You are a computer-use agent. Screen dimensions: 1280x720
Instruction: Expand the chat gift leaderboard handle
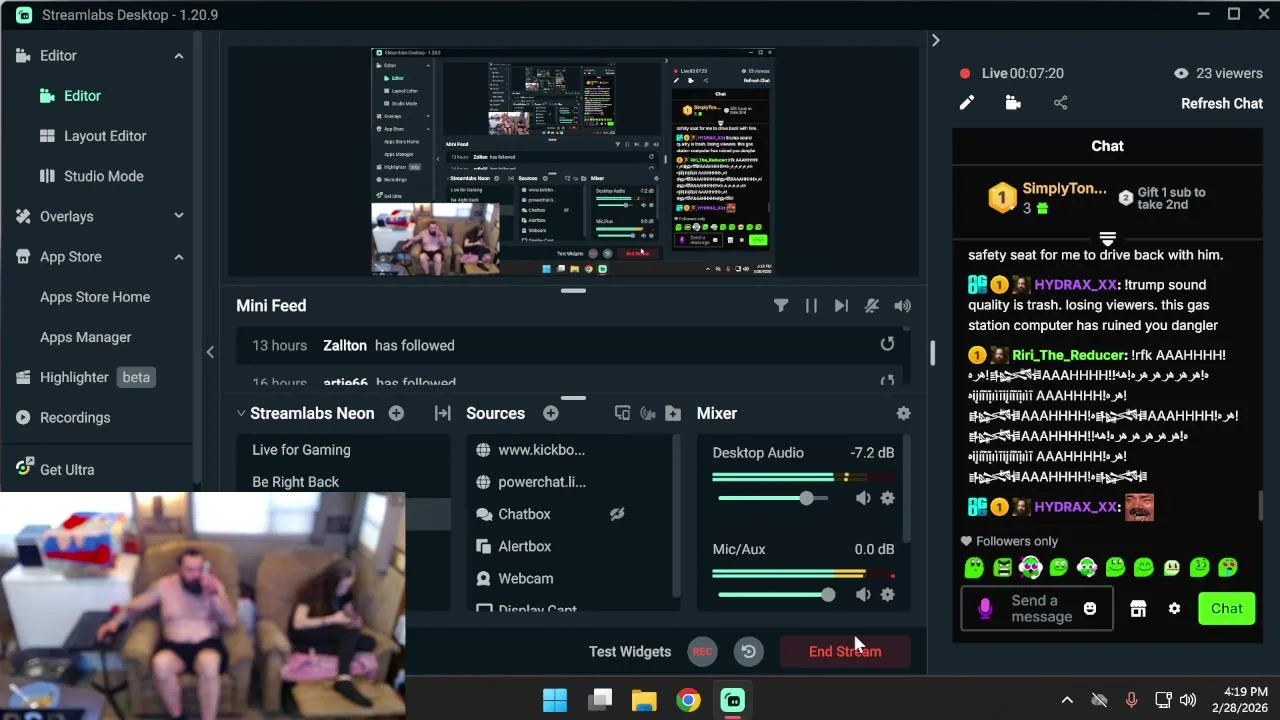click(1107, 238)
